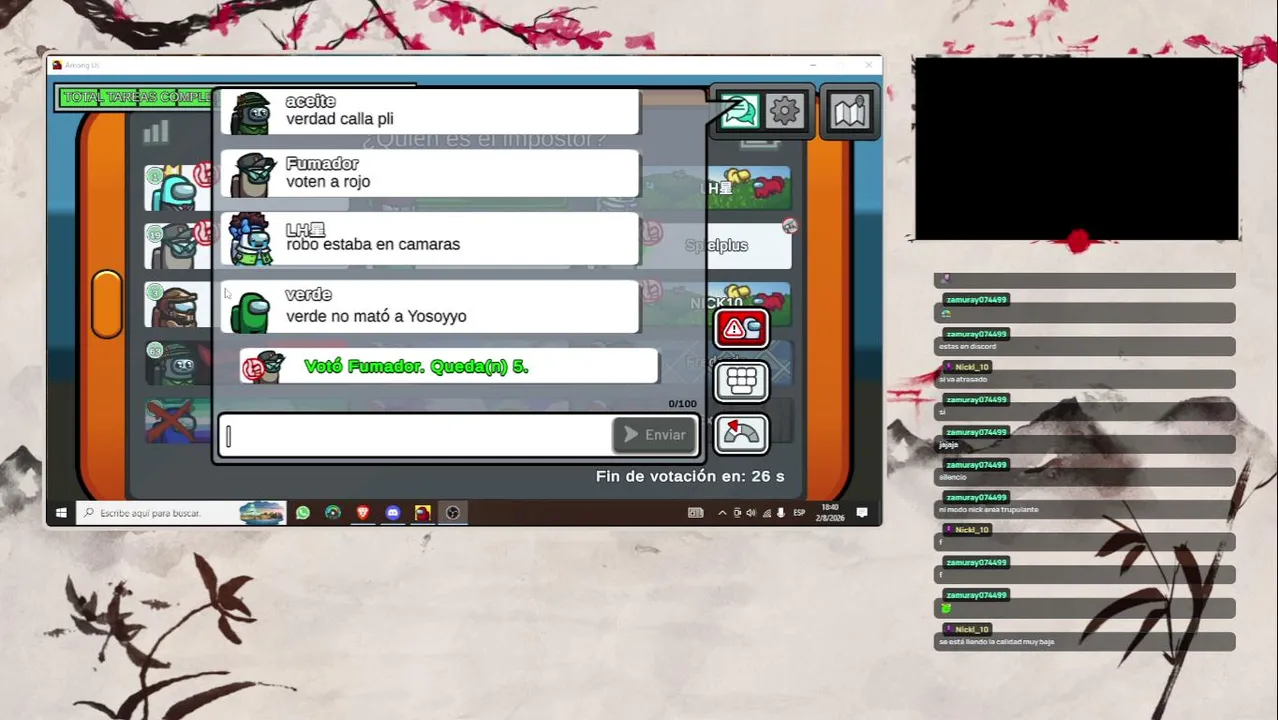Vote for the Spielplus player card
Viewport: 1278px width, 720px height.
(x=716, y=246)
